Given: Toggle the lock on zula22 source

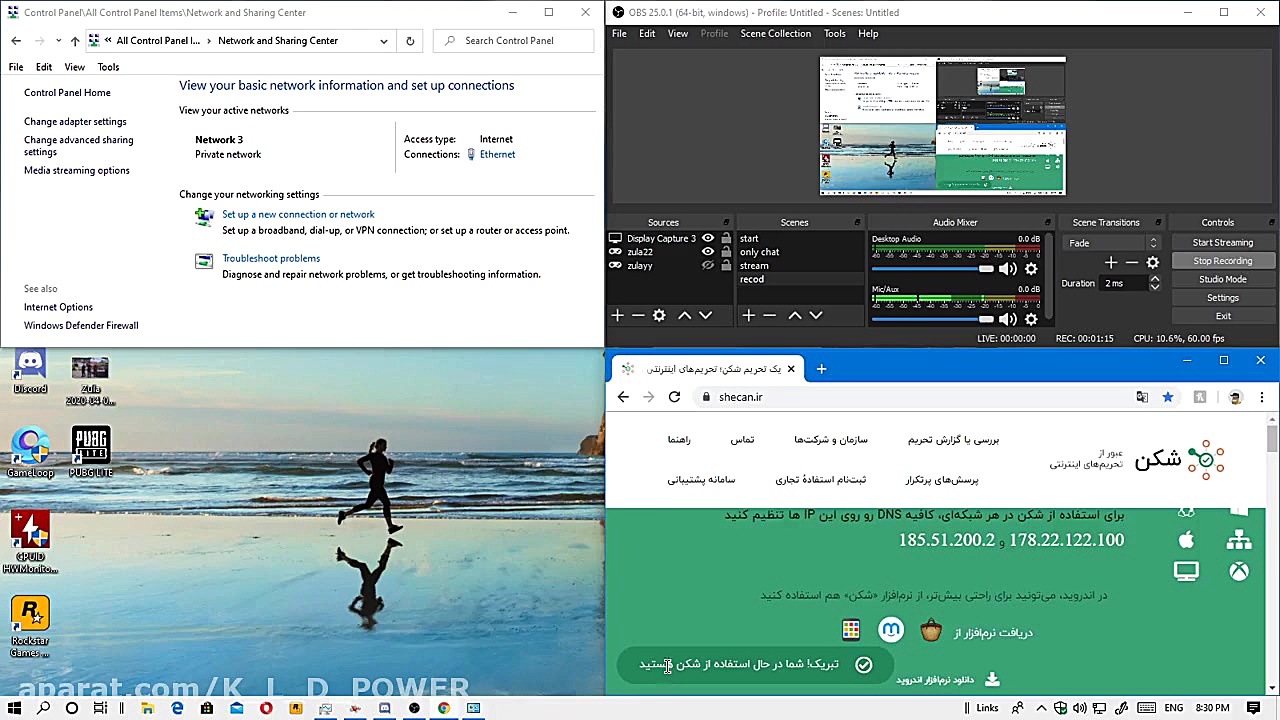Looking at the screenshot, I should pos(726,252).
